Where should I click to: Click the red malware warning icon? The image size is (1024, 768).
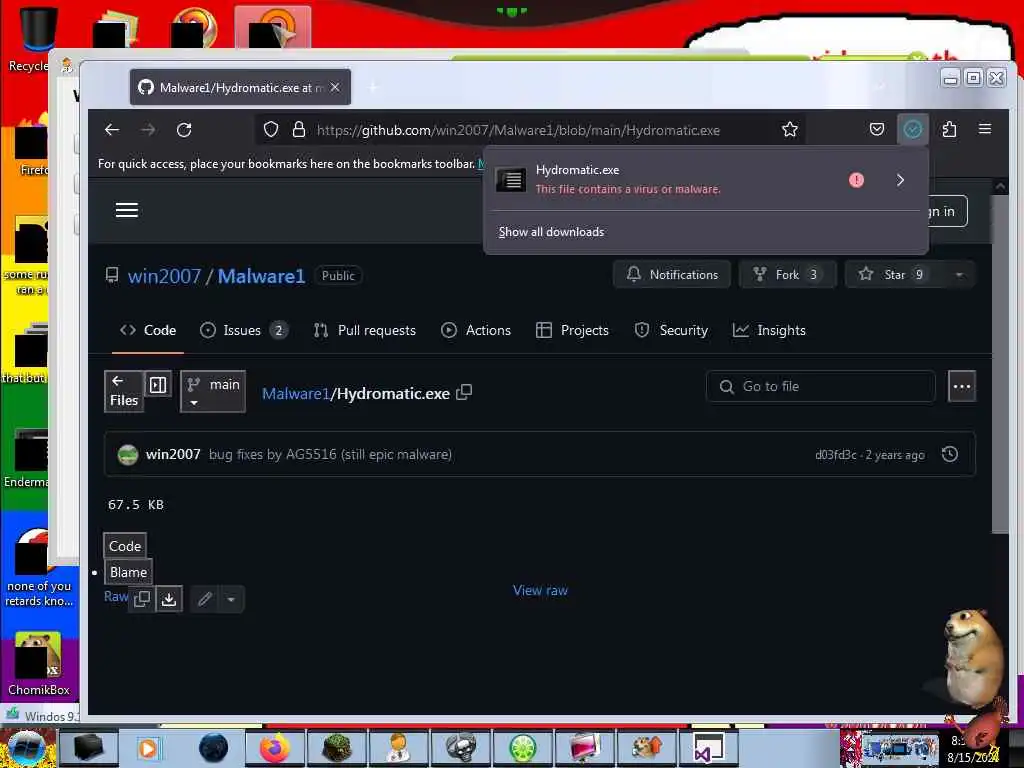[856, 180]
